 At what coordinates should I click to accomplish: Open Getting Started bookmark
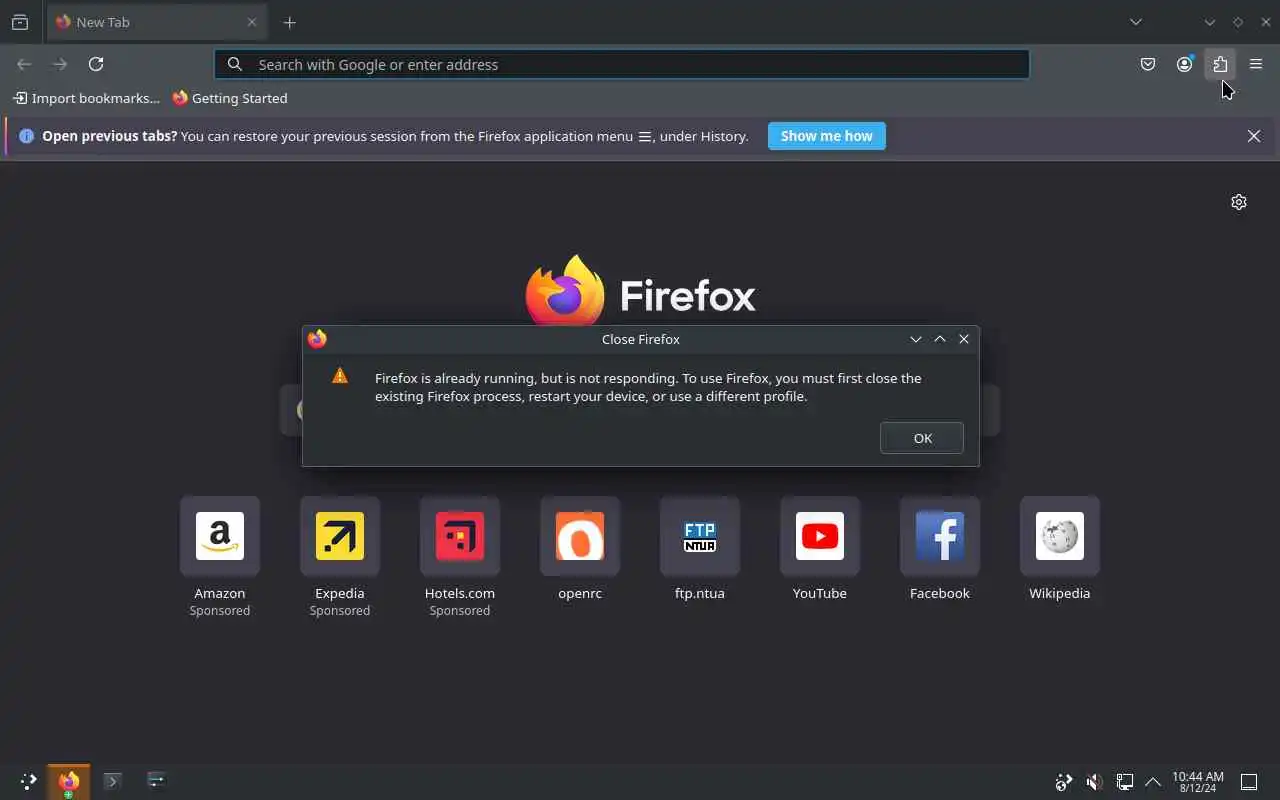pos(230,98)
